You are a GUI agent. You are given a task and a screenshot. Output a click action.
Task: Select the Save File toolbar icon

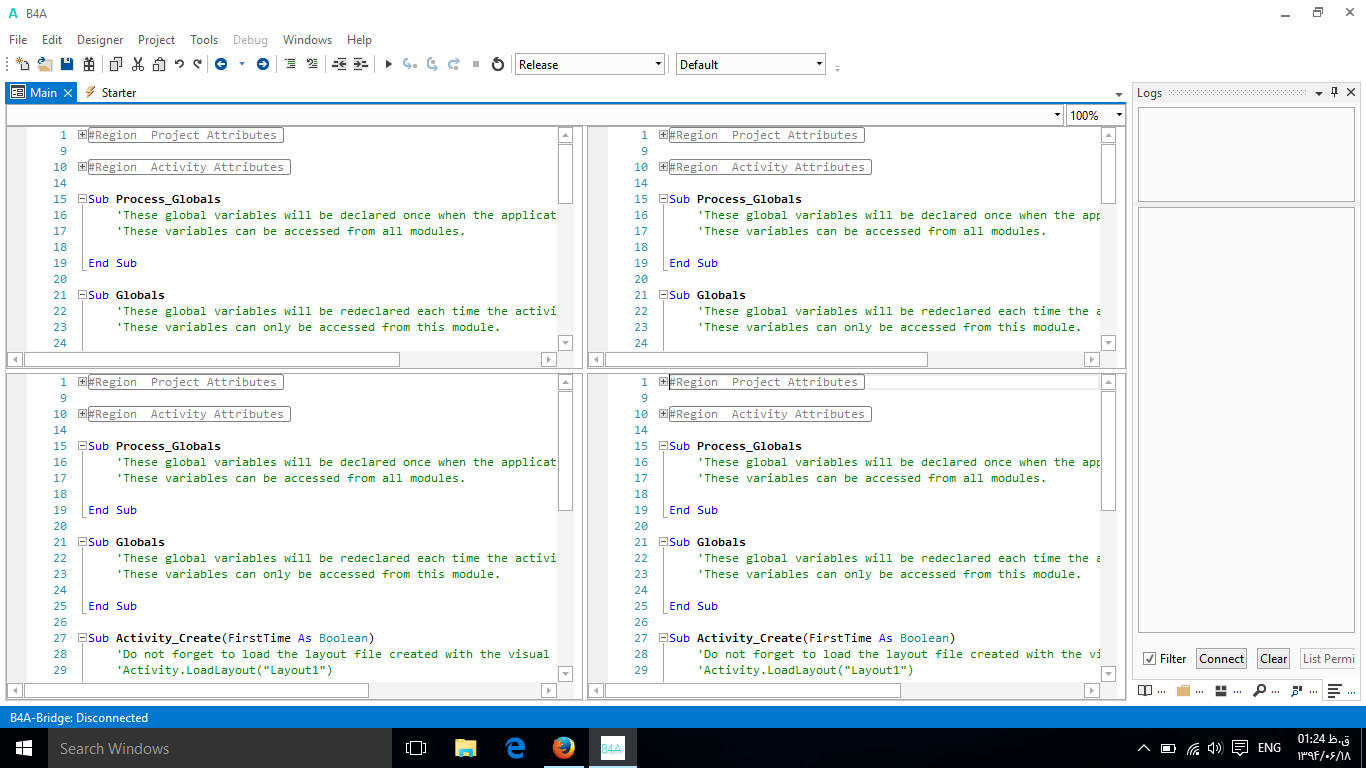pyautogui.click(x=66, y=63)
